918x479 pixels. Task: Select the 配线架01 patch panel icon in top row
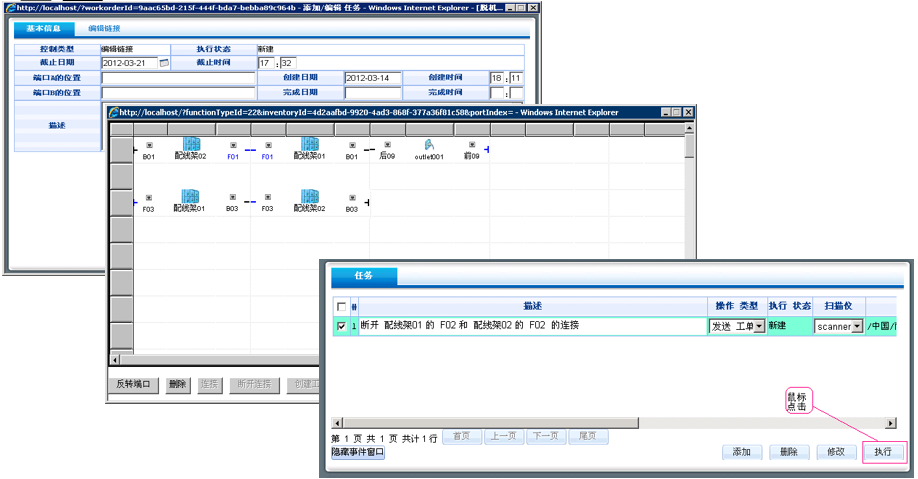coord(309,145)
